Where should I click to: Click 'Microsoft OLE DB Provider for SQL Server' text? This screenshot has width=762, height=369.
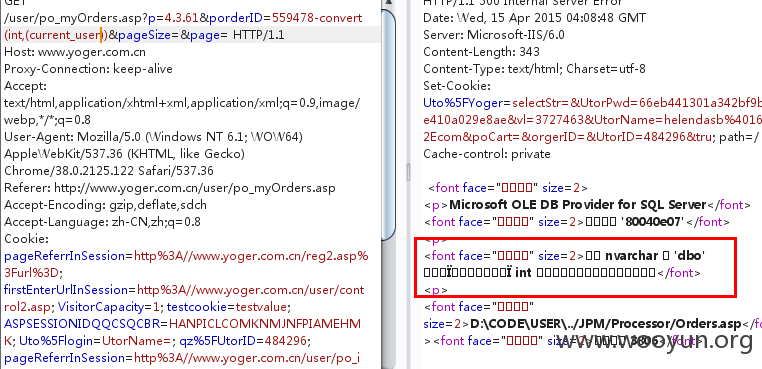577,205
